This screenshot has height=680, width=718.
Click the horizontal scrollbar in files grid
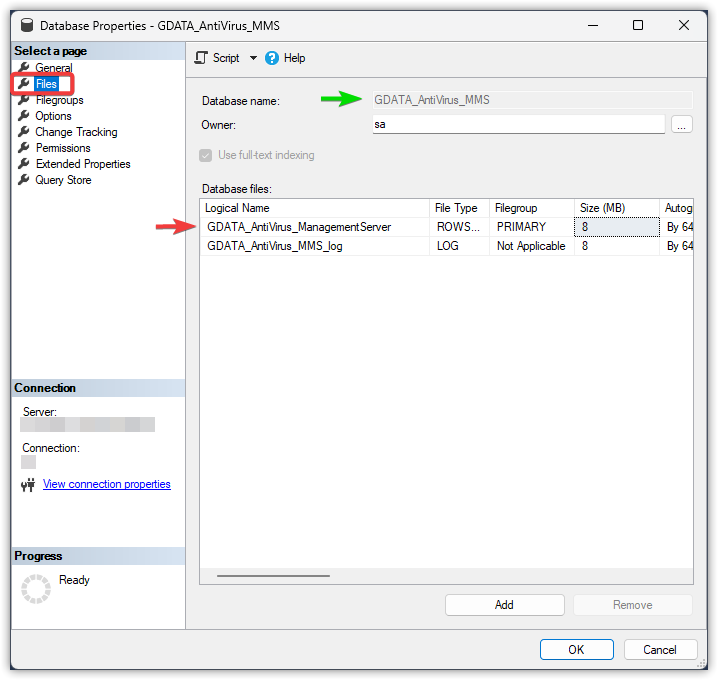tap(273, 576)
